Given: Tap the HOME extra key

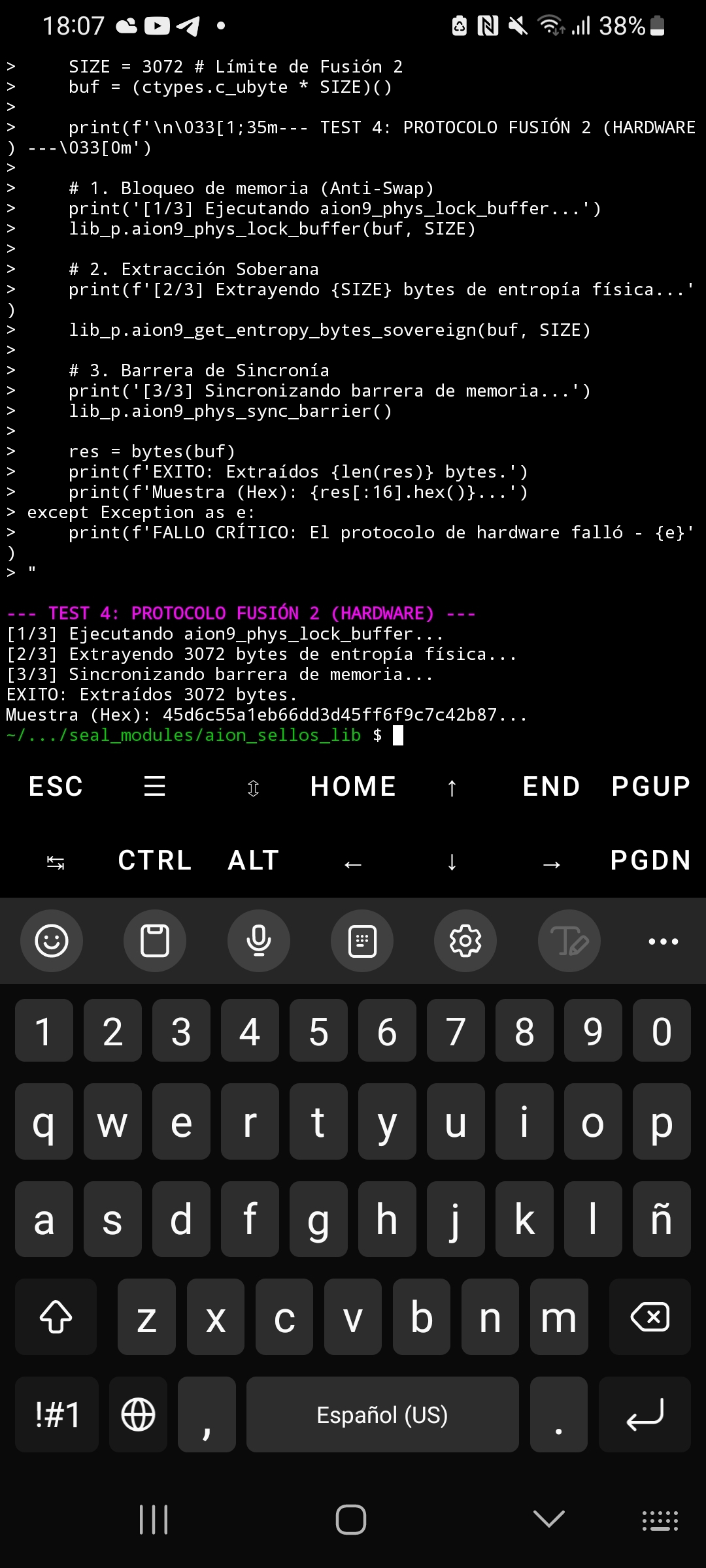Looking at the screenshot, I should 353,786.
